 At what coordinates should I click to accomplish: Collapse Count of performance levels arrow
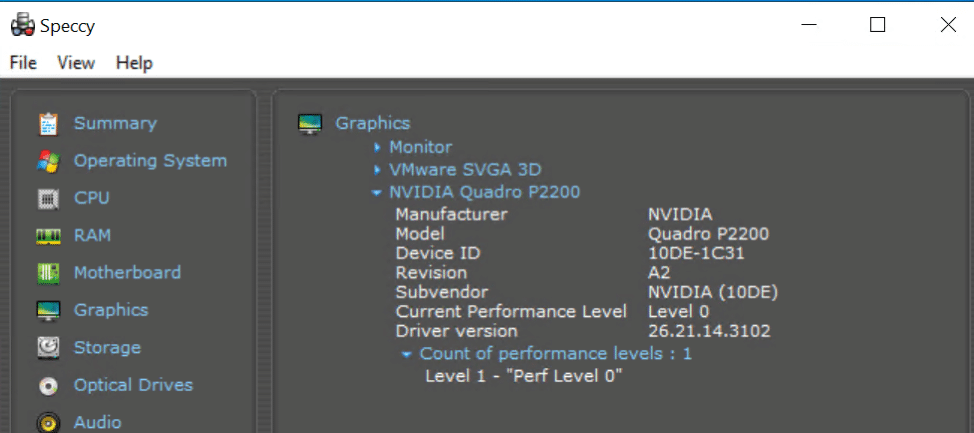406,355
